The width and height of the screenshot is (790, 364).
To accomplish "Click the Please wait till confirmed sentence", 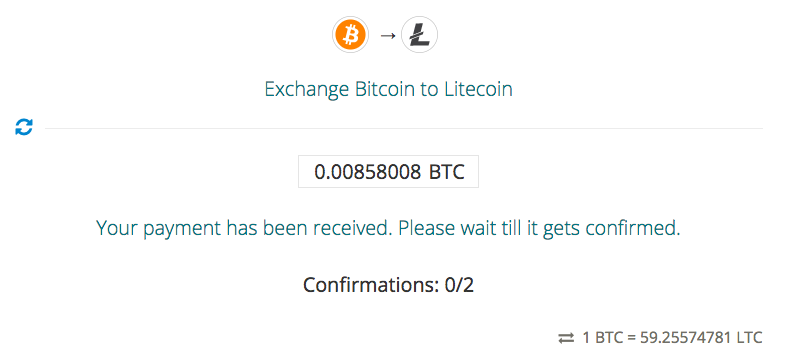I will [539, 228].
